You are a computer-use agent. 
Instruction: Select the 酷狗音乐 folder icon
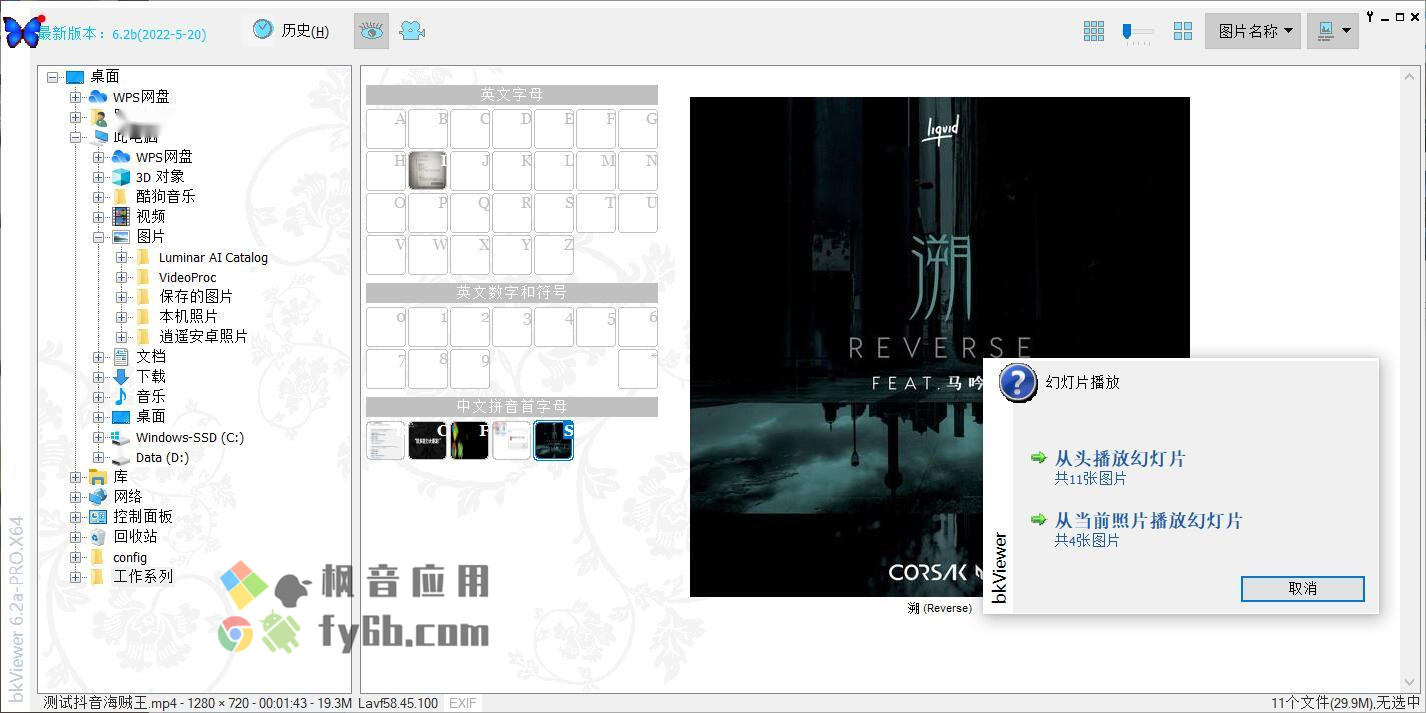120,197
